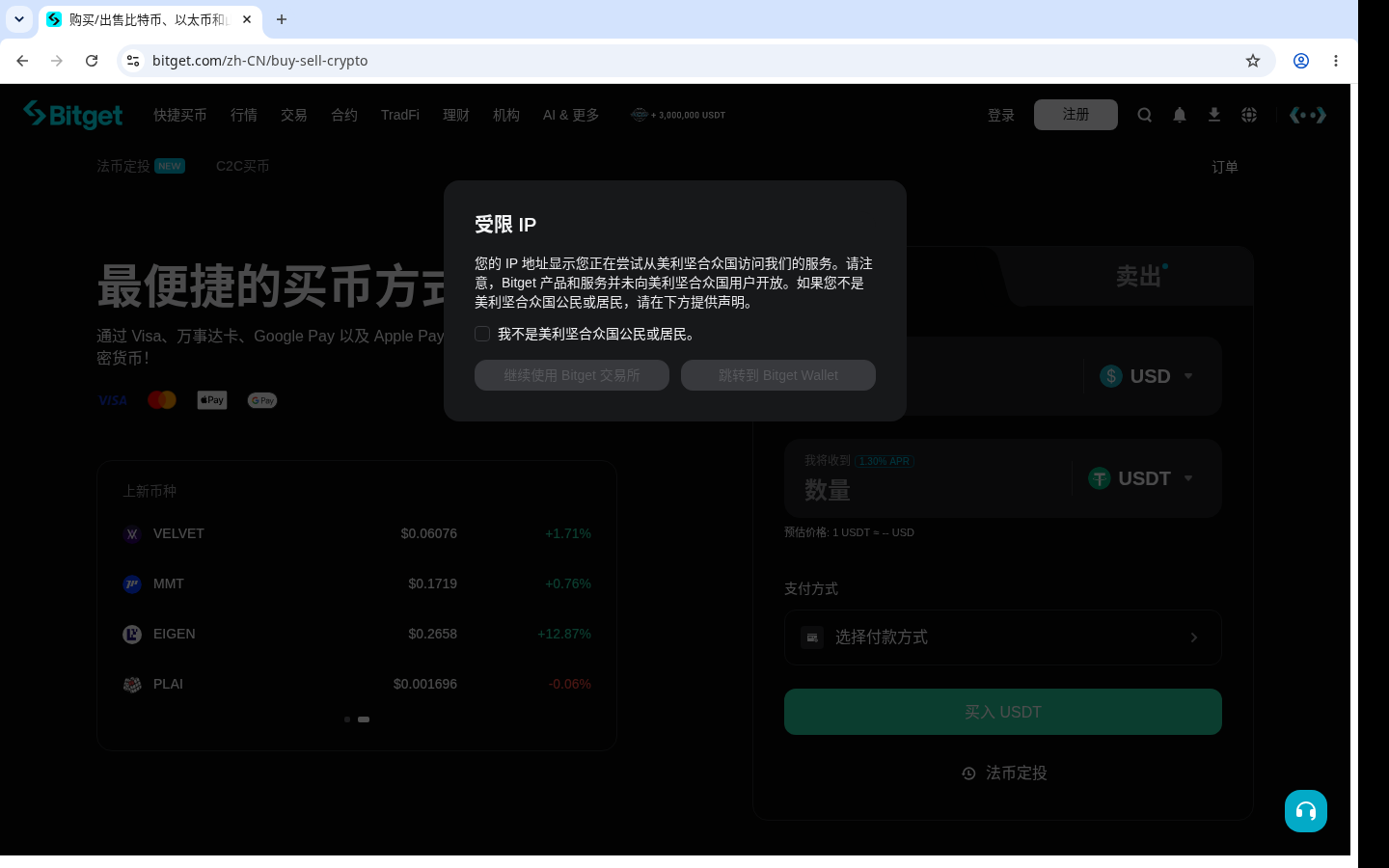Open the TradFi menu item
This screenshot has width=1389, height=868.
click(x=400, y=115)
